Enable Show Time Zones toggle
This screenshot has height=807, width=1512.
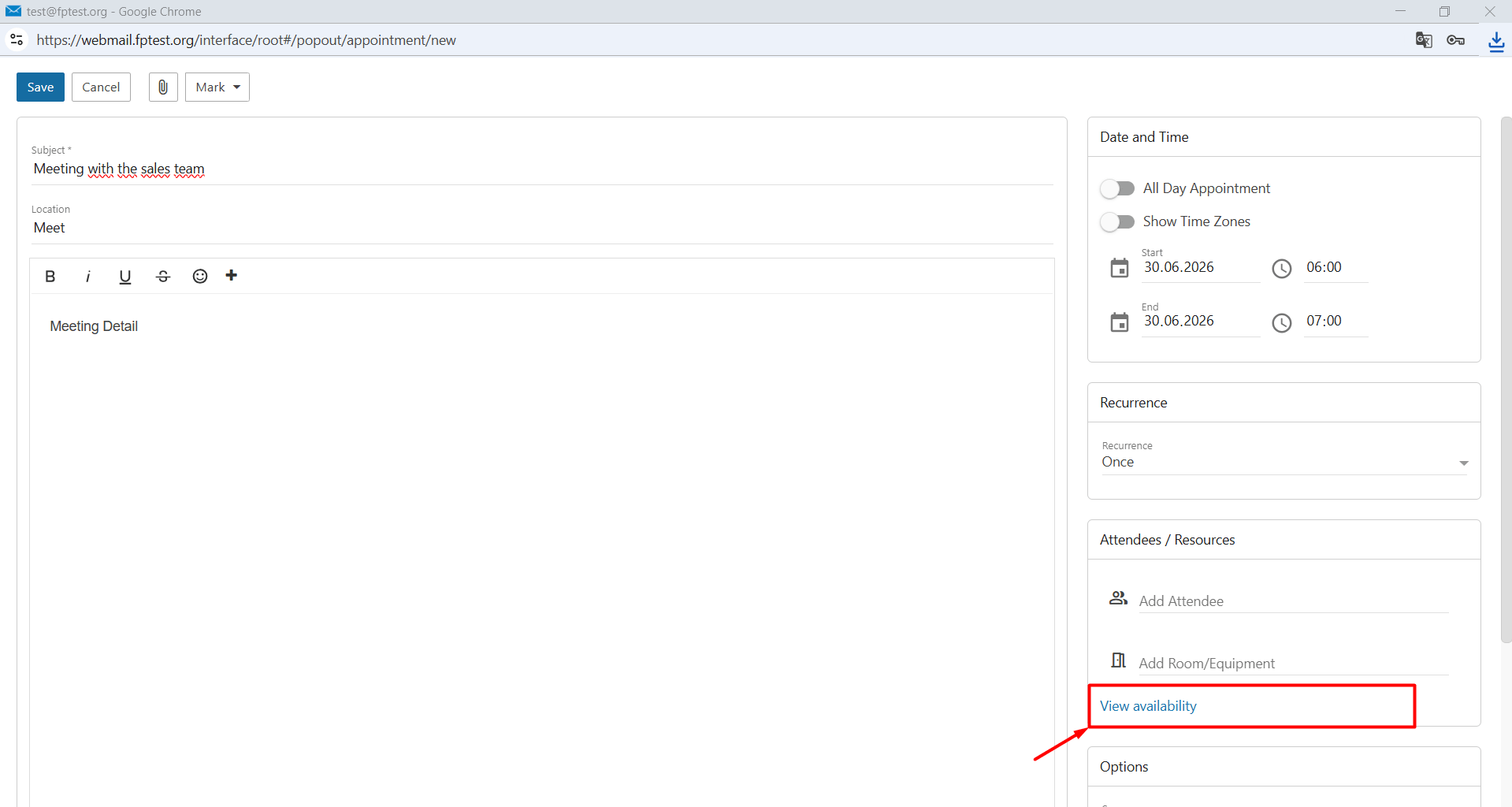pos(1117,221)
